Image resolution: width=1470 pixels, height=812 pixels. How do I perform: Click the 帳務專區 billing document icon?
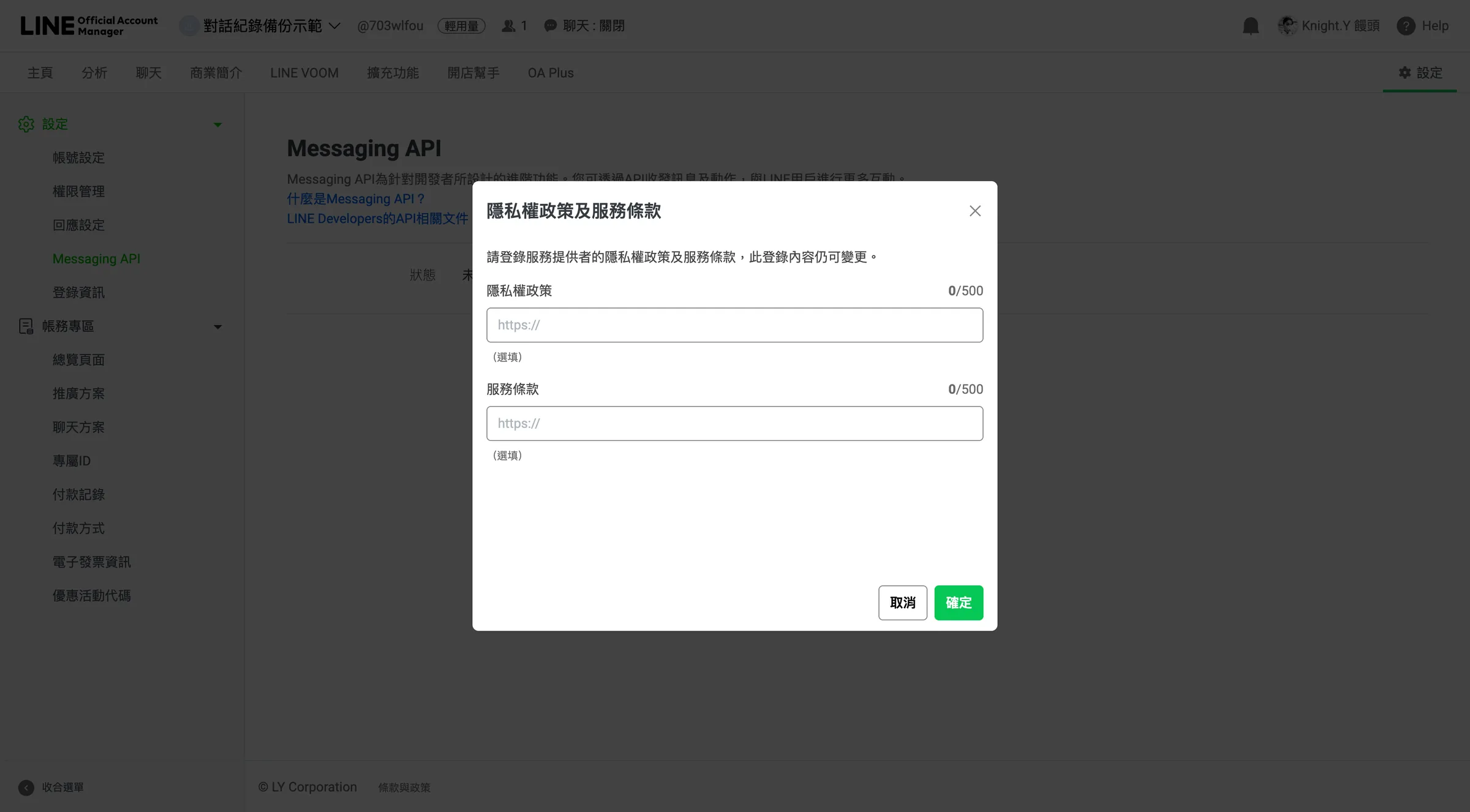[x=26, y=326]
